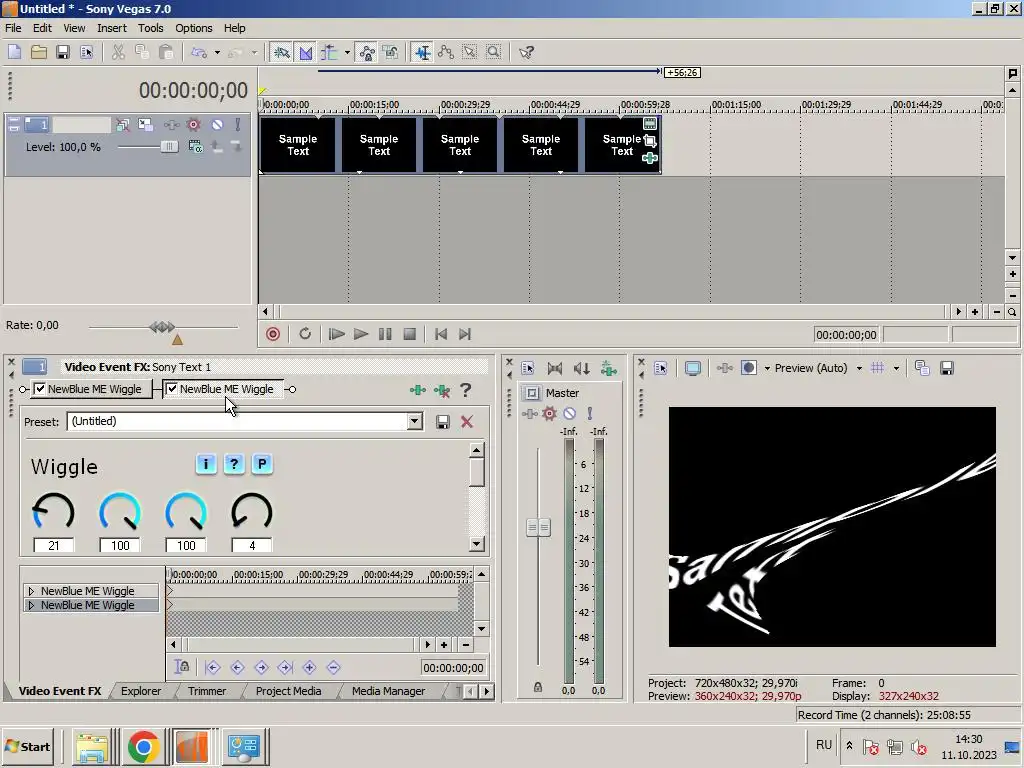Open the Tools menu

(150, 28)
